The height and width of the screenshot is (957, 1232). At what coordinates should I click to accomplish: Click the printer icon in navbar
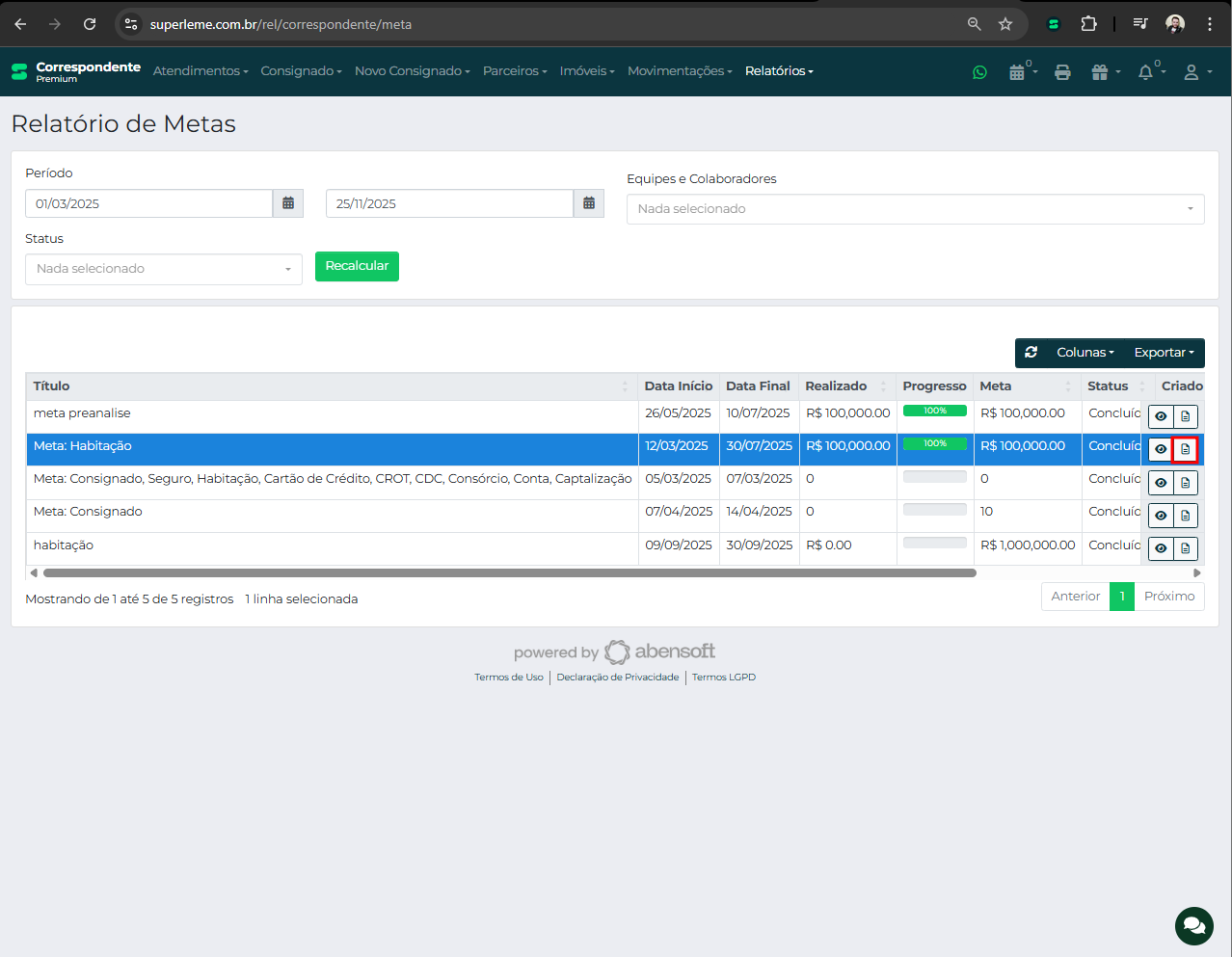point(1062,72)
